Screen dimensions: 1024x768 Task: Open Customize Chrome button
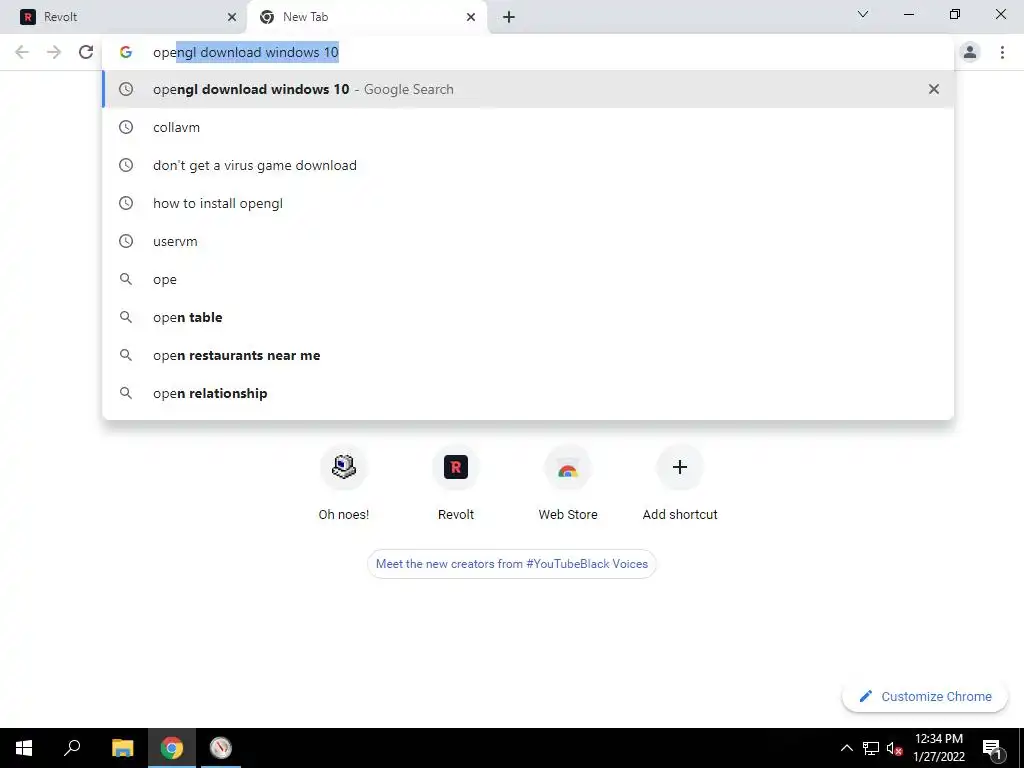pos(925,696)
